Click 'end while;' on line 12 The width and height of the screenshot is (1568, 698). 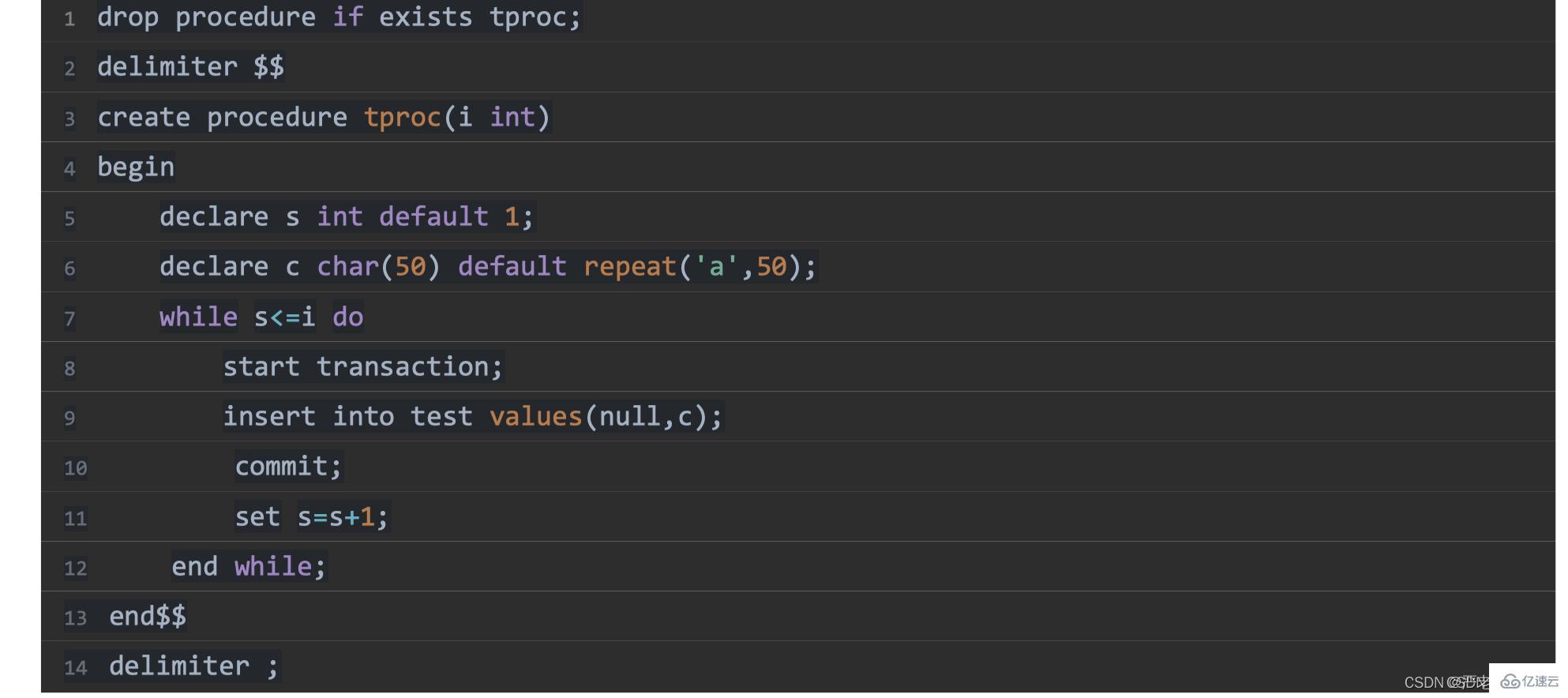[x=249, y=566]
